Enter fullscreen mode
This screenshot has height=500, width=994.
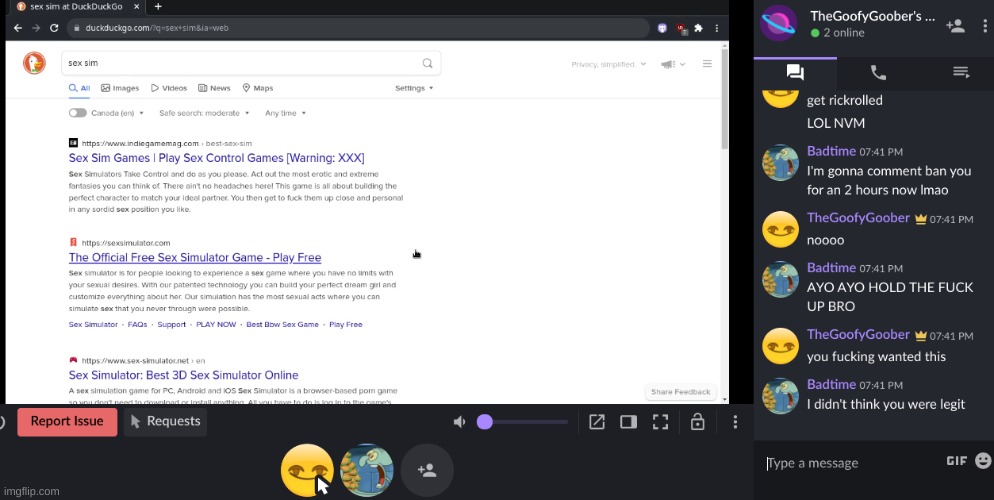pos(661,421)
